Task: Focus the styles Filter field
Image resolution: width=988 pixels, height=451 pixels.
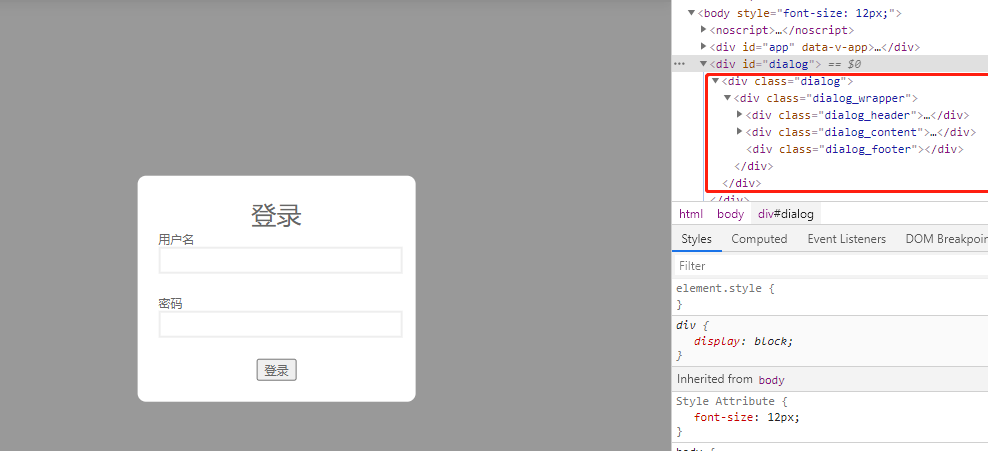Action: pos(830,266)
